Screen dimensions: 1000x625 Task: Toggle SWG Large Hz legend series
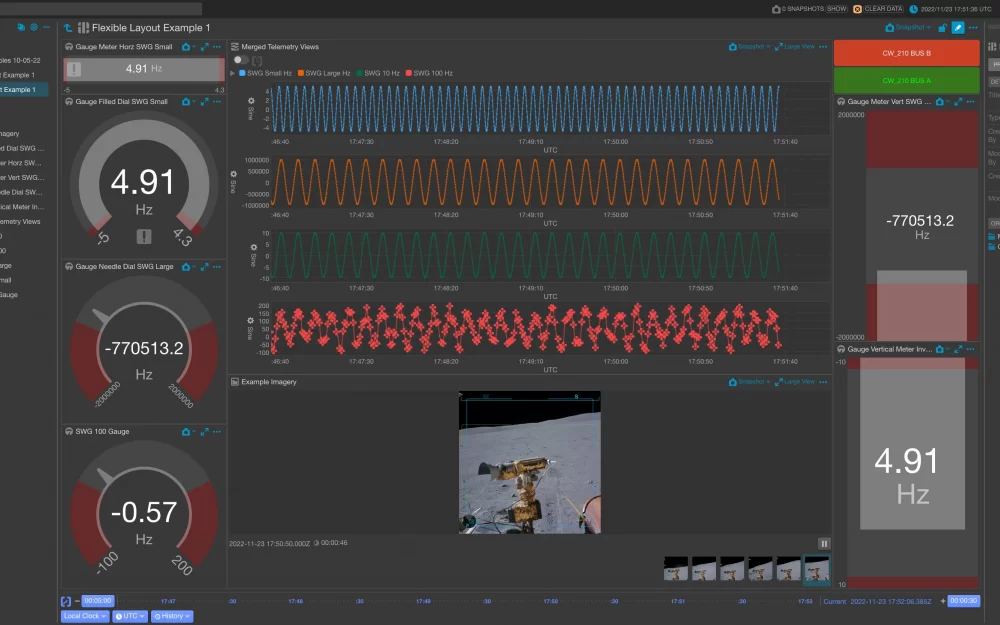[324, 73]
